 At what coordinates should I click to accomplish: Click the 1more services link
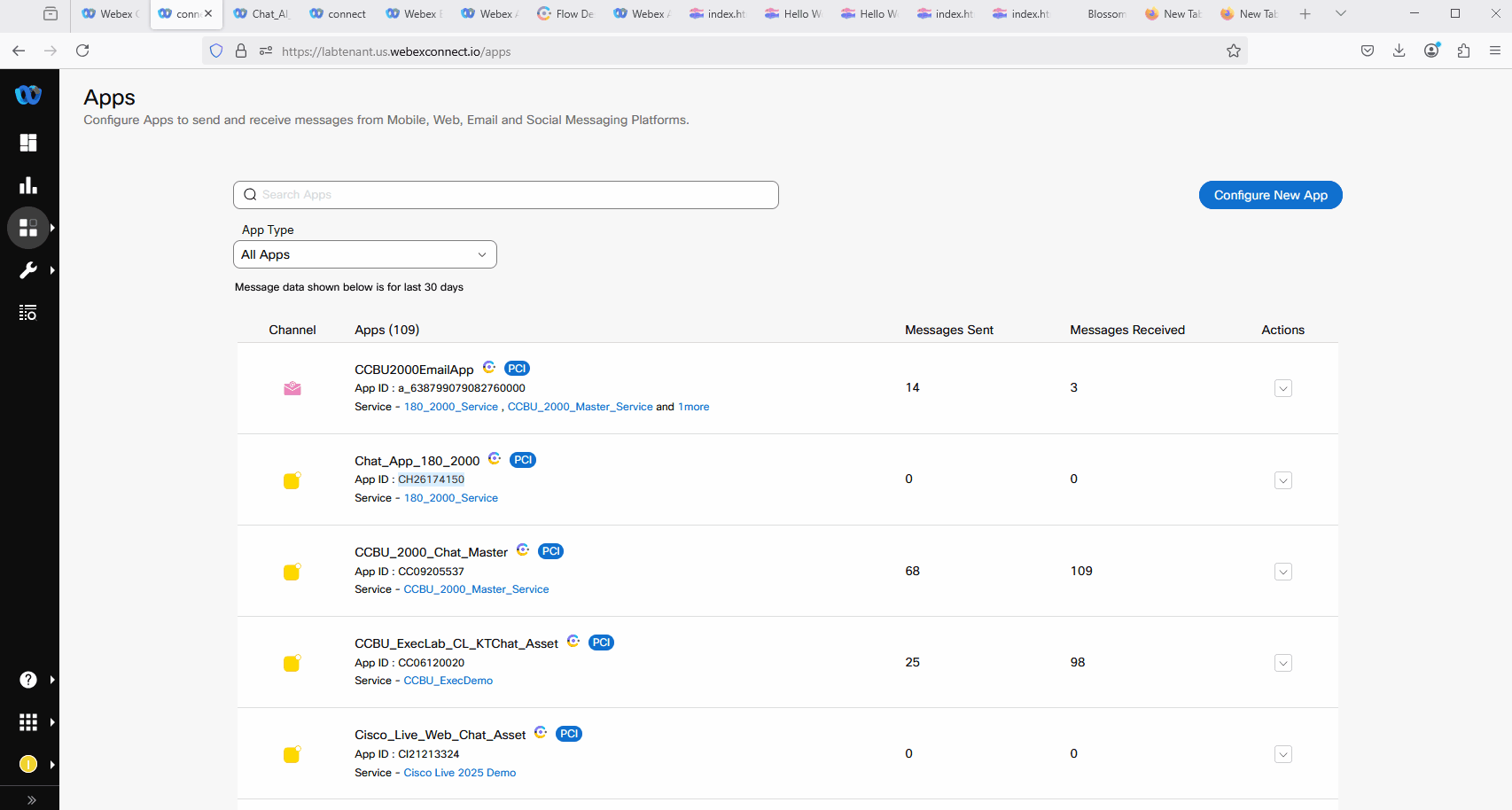(x=693, y=407)
